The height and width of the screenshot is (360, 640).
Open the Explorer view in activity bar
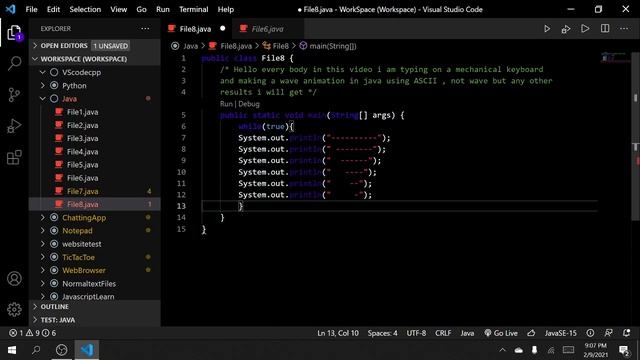click(14, 32)
